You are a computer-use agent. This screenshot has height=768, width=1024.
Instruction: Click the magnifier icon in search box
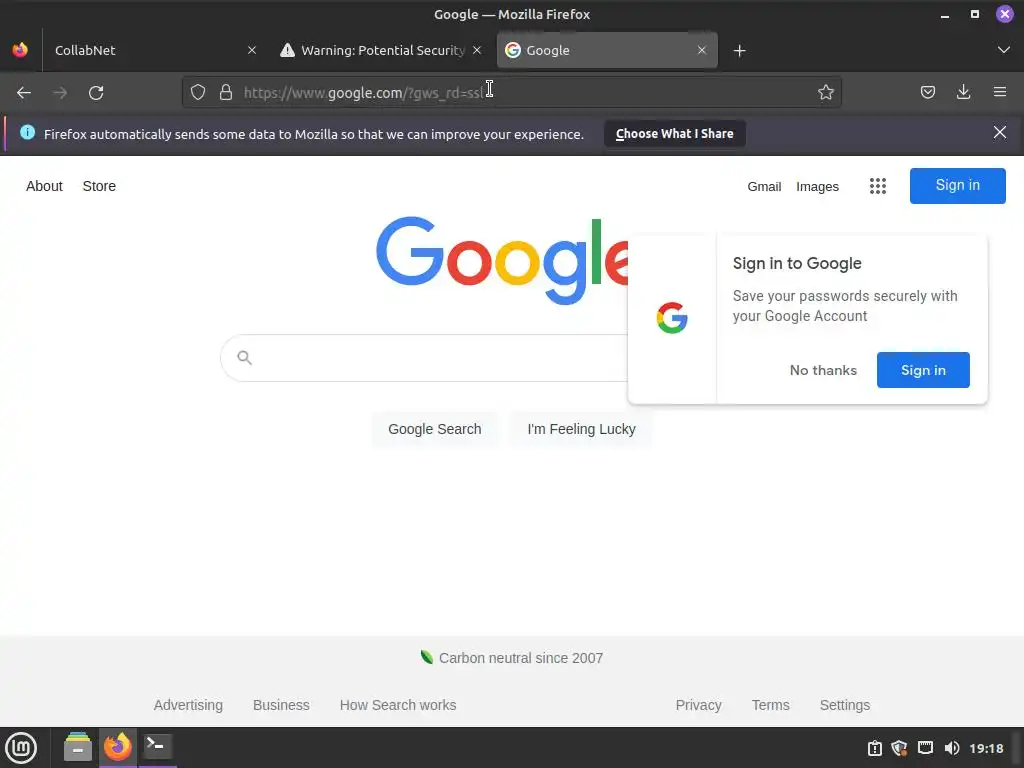coord(244,357)
